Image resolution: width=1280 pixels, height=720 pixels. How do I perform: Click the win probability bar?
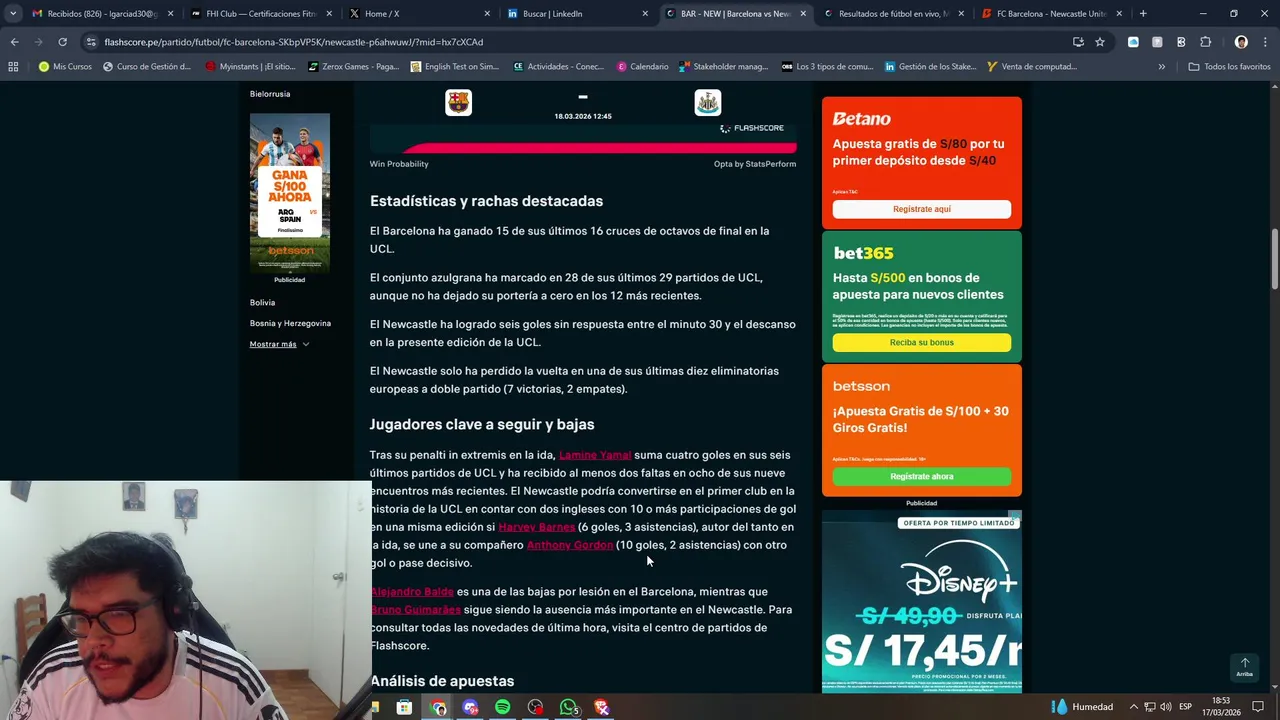(x=583, y=148)
